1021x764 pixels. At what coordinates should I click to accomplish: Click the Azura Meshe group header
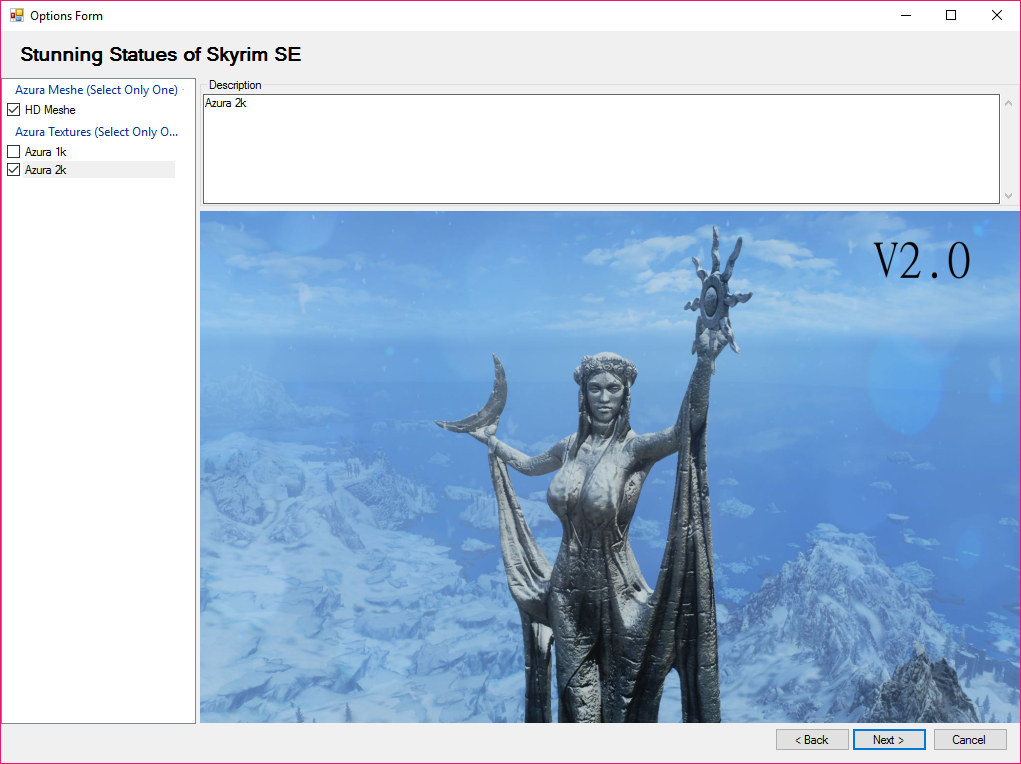coord(96,90)
